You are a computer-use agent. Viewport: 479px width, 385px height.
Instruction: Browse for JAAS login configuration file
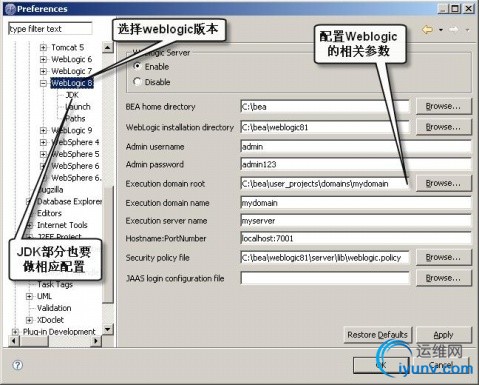444,278
